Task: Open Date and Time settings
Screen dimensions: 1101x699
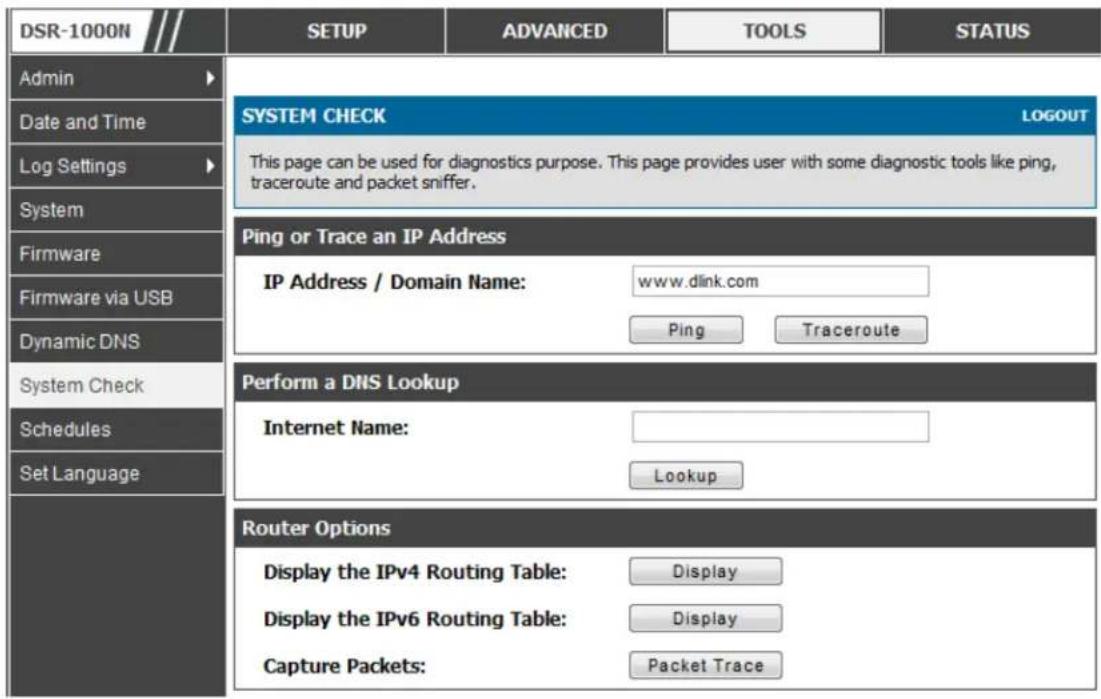Action: (x=117, y=122)
